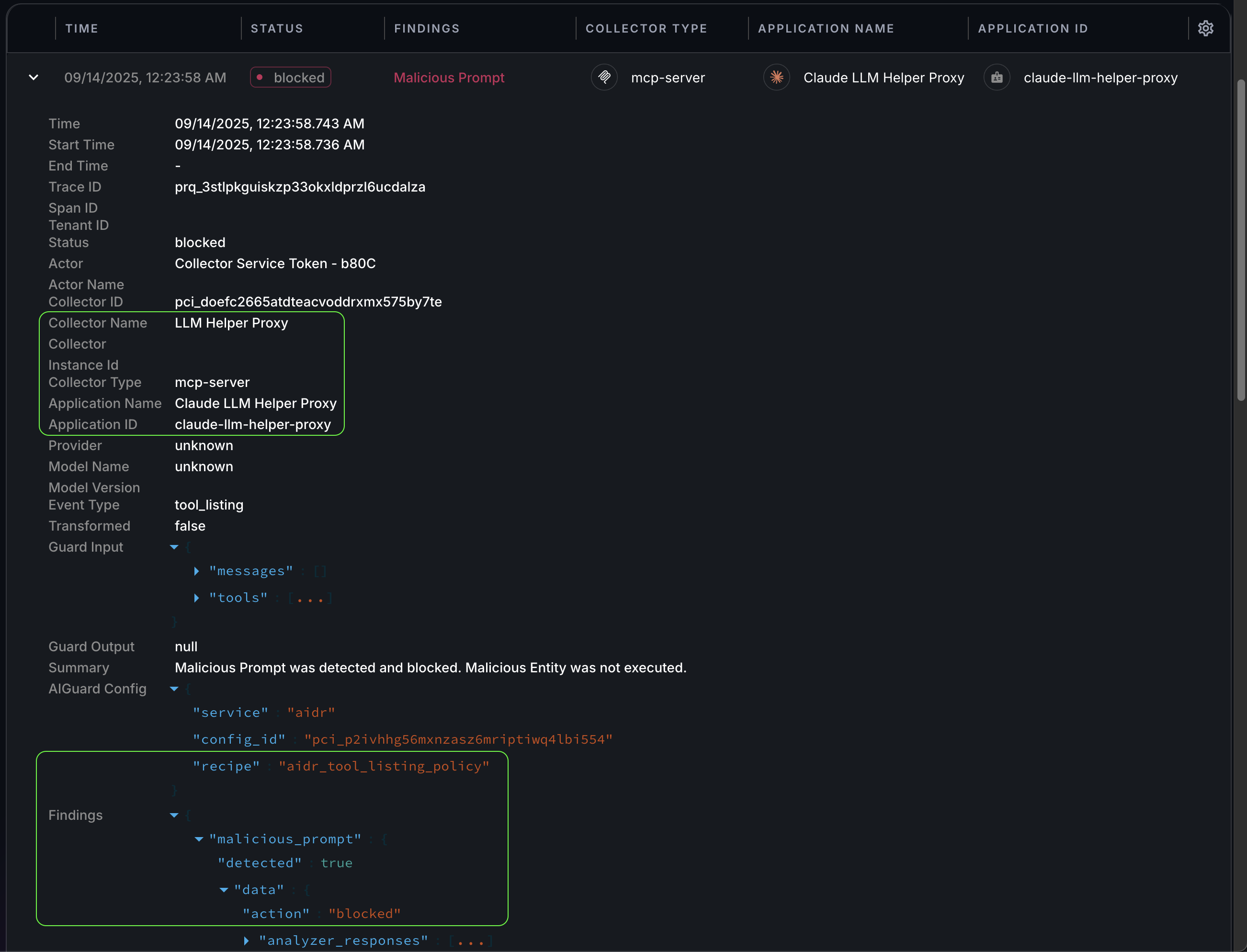Image resolution: width=1247 pixels, height=952 pixels.
Task: Collapse the AIGuard Config JSON block
Action: point(174,689)
